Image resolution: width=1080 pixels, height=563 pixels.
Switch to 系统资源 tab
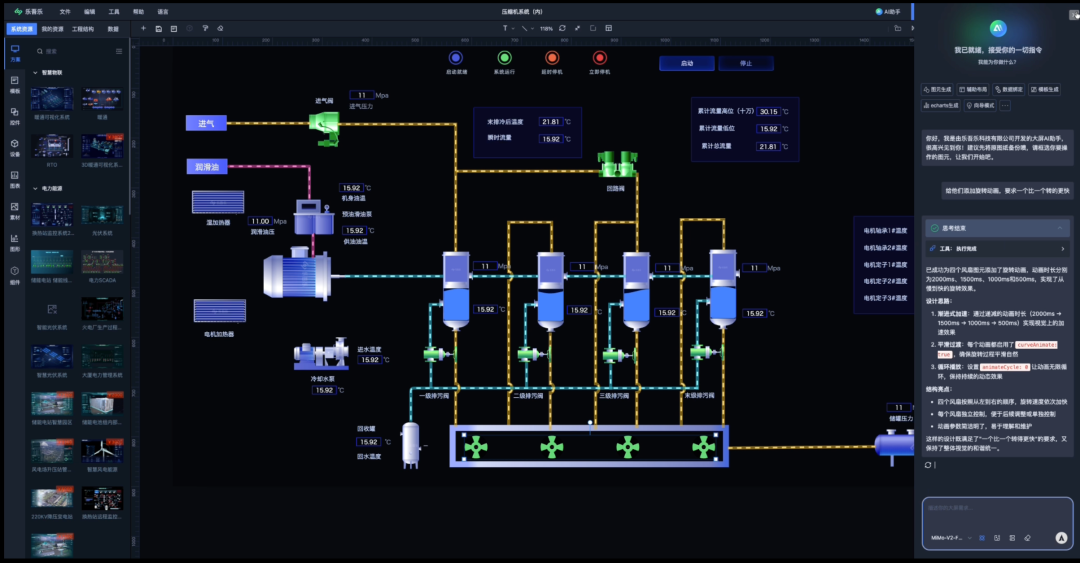21,29
